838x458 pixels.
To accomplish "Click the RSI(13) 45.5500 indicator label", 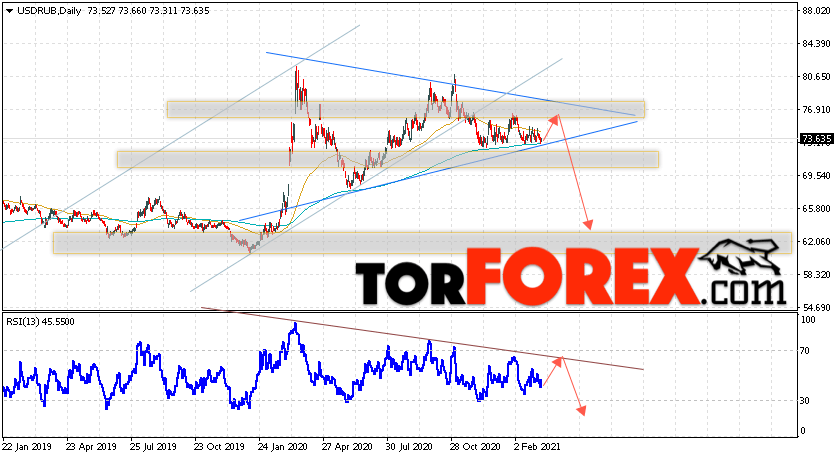I will (x=41, y=322).
